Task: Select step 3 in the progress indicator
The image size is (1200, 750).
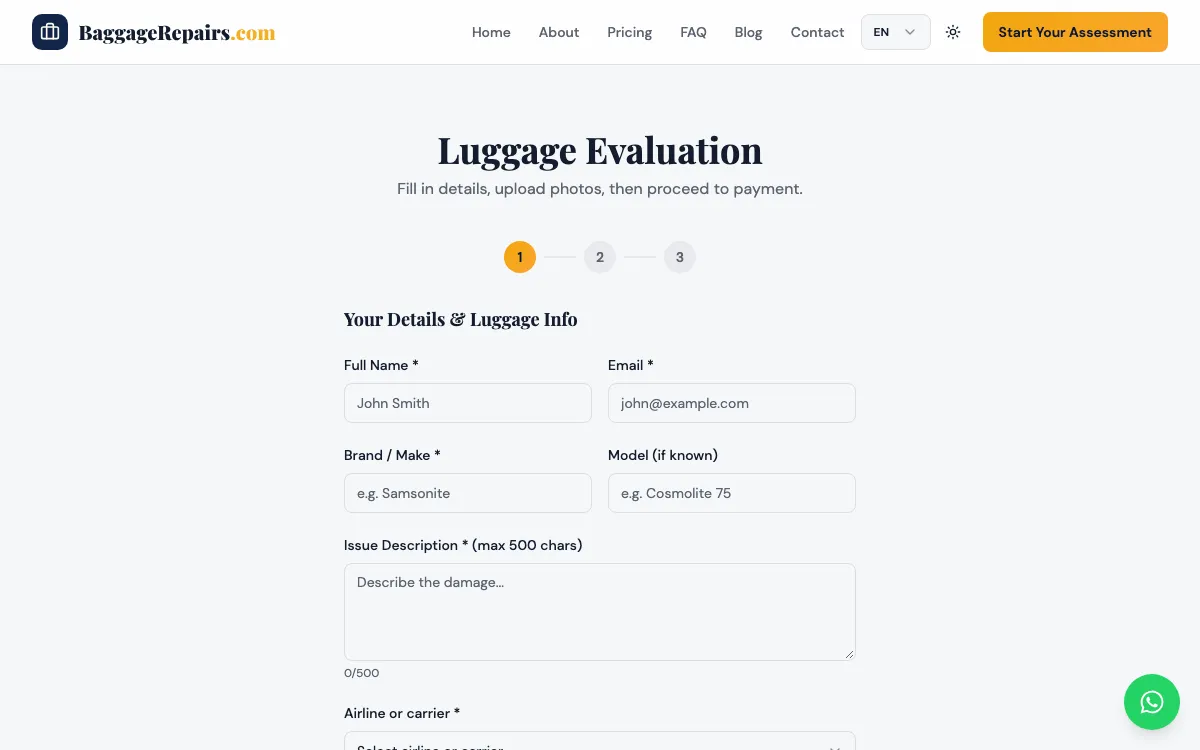Action: (x=680, y=257)
